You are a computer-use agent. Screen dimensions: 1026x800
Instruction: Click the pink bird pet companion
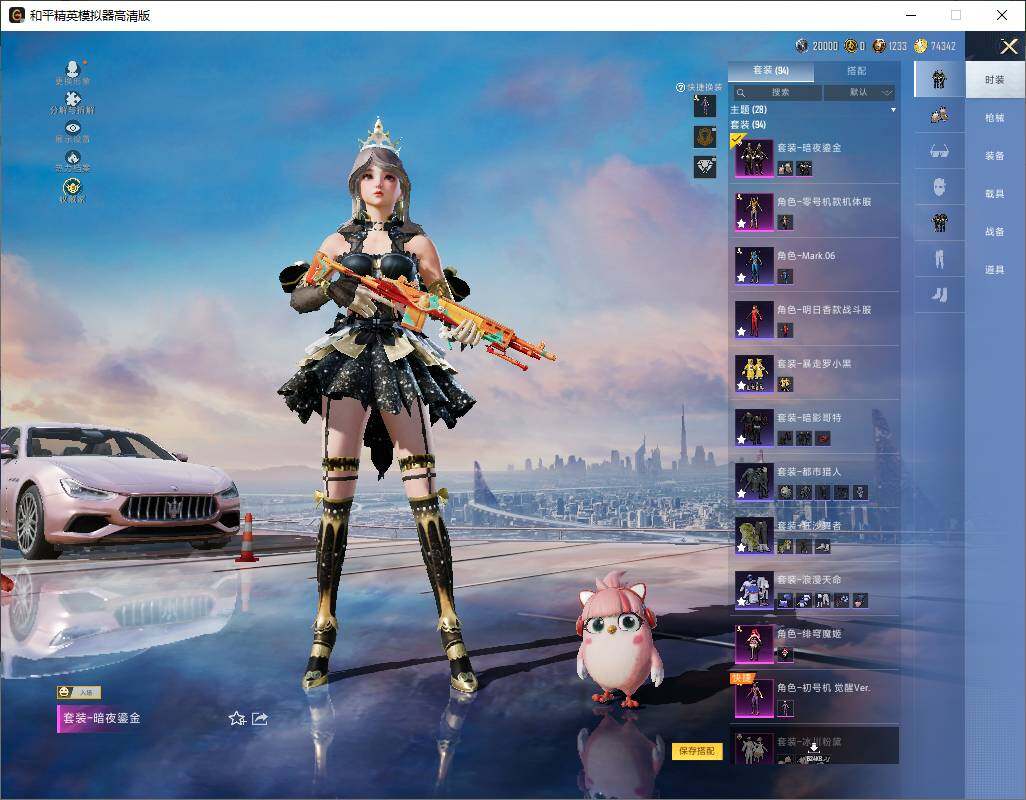pos(619,639)
